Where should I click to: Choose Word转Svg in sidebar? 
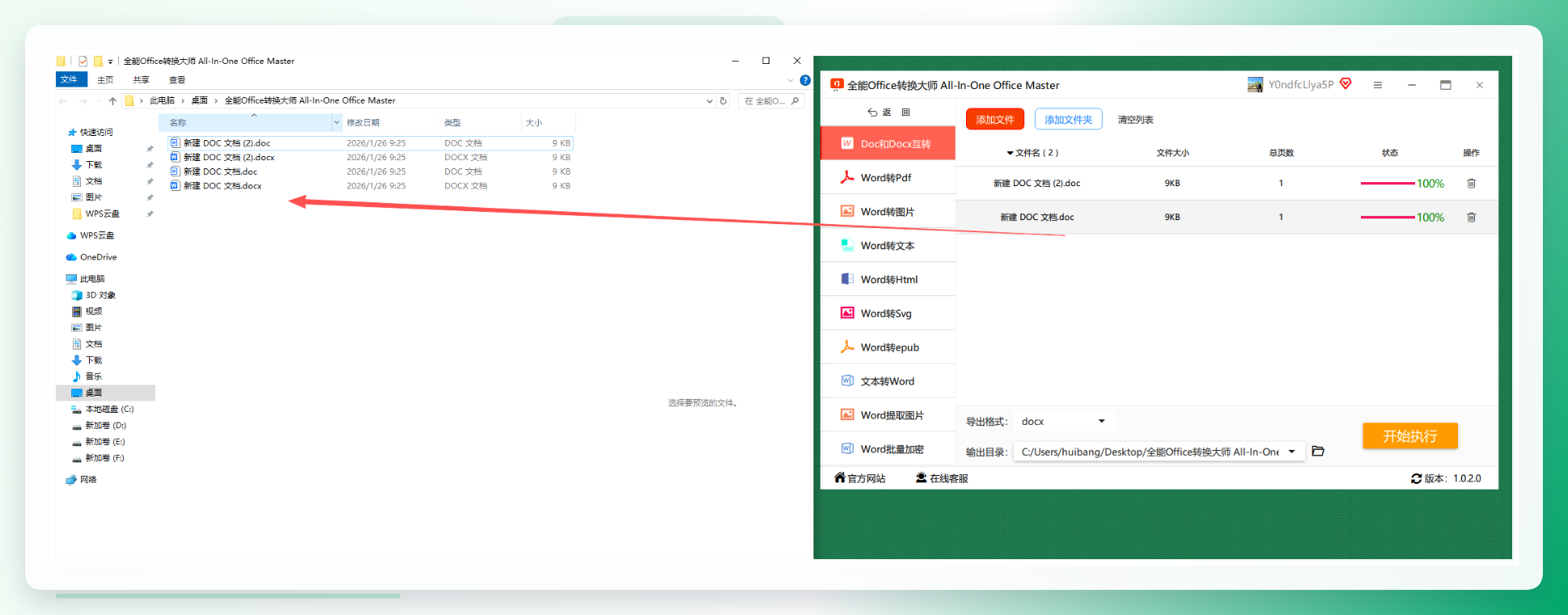point(888,313)
